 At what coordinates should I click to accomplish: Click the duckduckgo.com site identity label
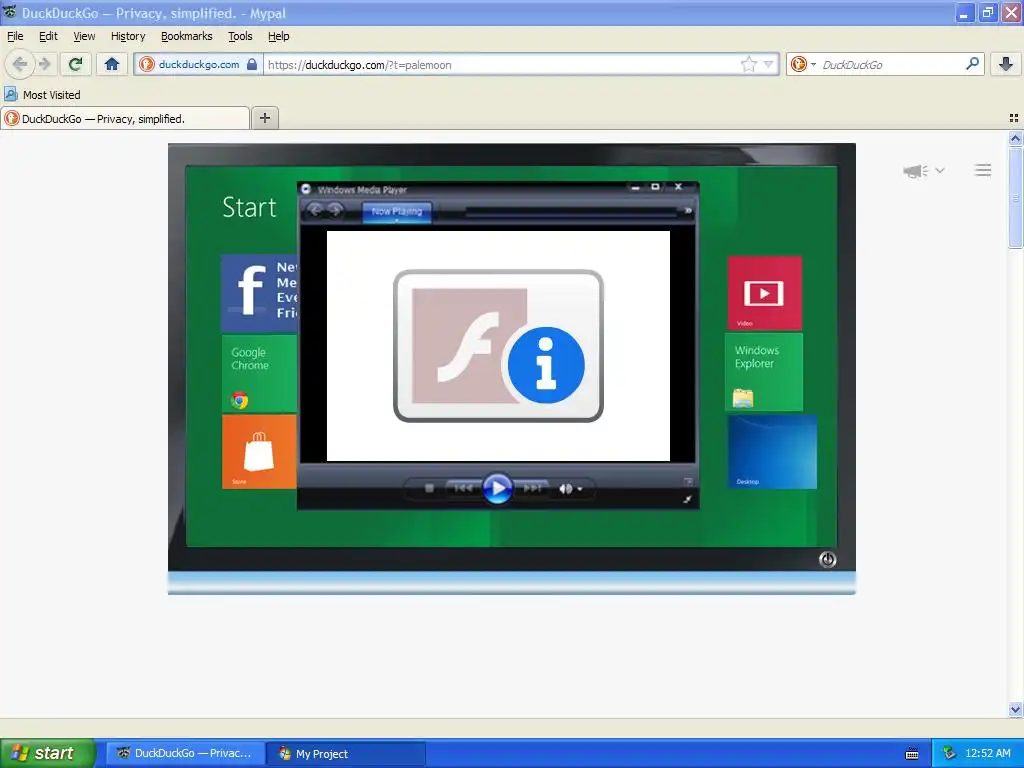click(199, 64)
